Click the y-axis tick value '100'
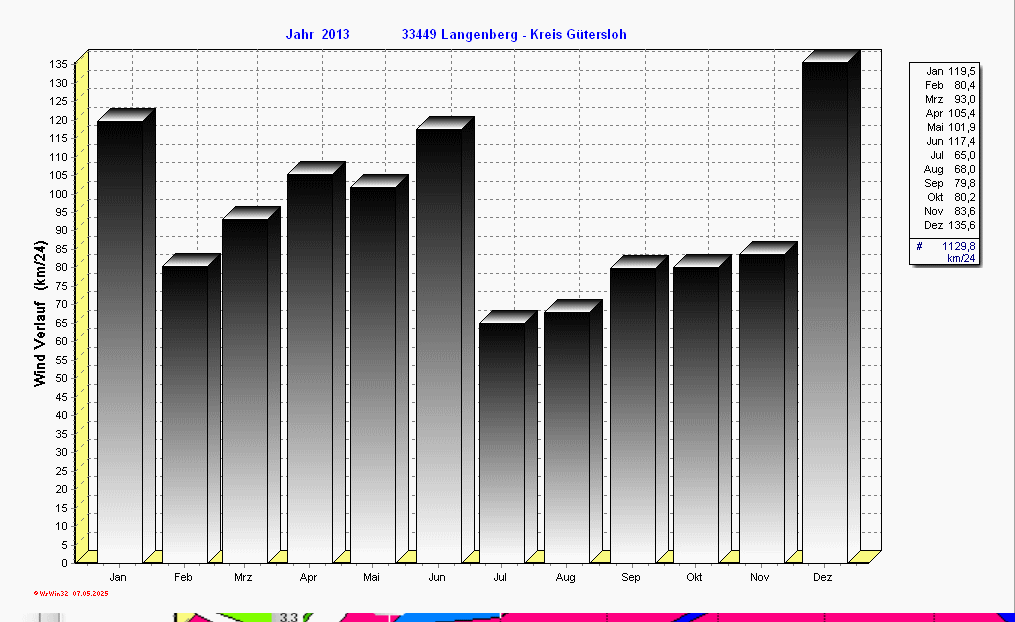 (x=59, y=194)
